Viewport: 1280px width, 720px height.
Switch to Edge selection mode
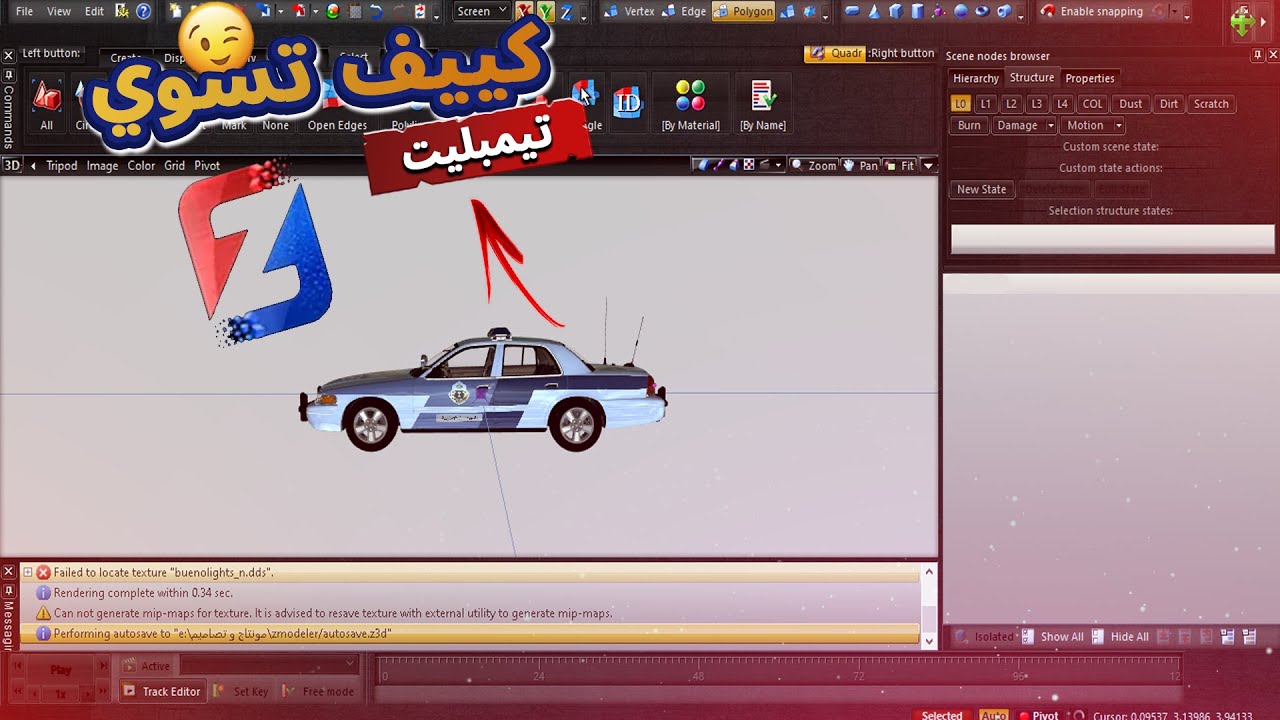(x=684, y=11)
